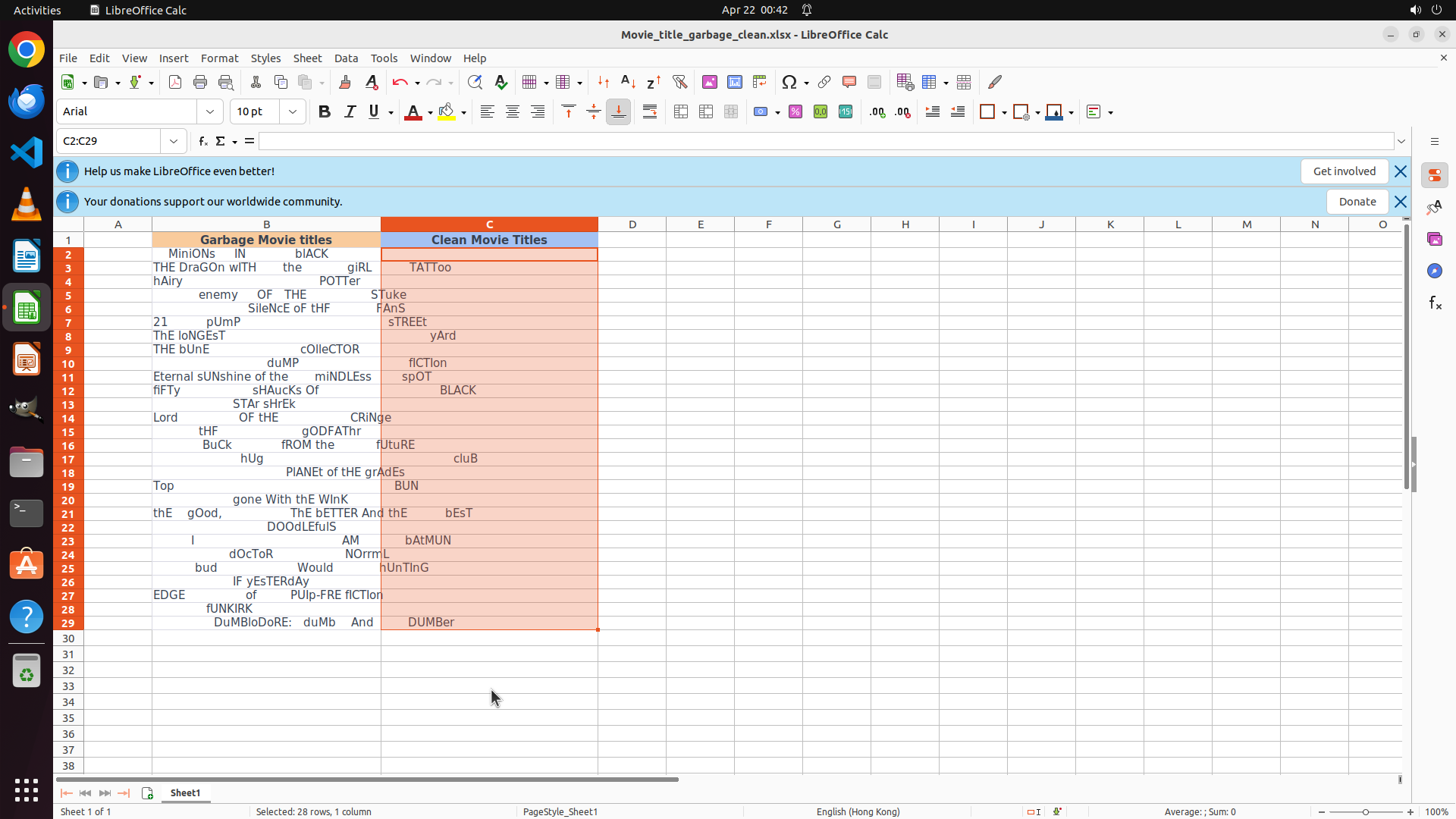Click Merge and Center Cells icon
This screenshot has width=1456, height=819.
[681, 112]
